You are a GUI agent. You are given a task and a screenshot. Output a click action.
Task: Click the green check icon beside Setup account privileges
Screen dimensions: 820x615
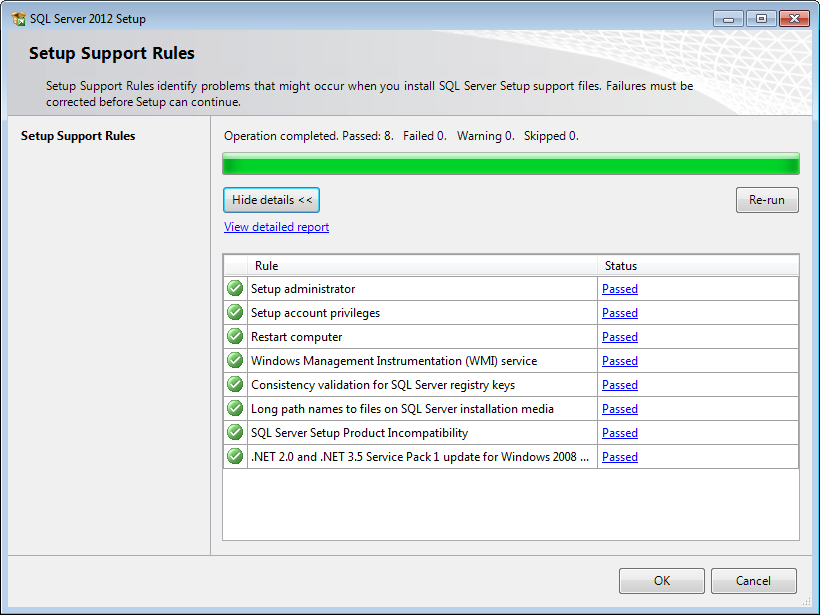(234, 312)
